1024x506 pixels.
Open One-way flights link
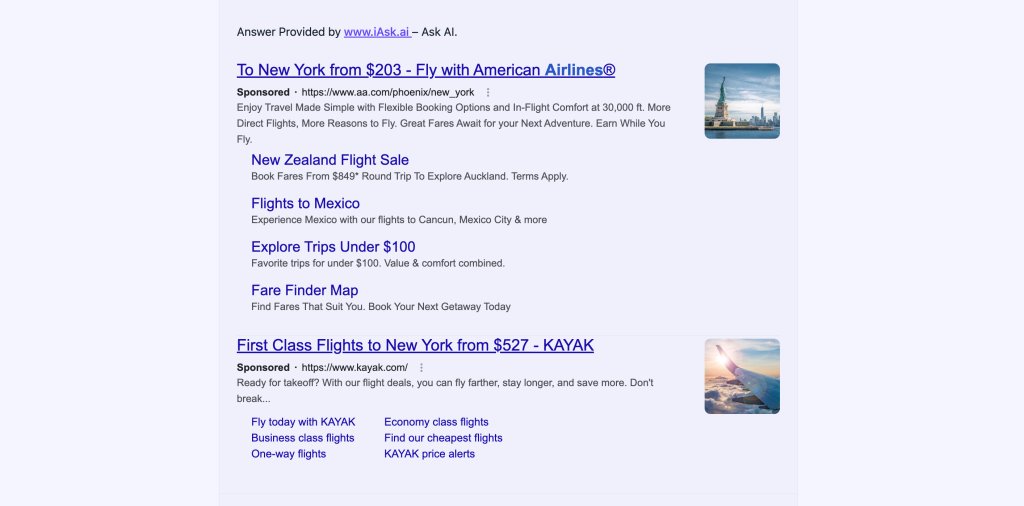tap(288, 454)
